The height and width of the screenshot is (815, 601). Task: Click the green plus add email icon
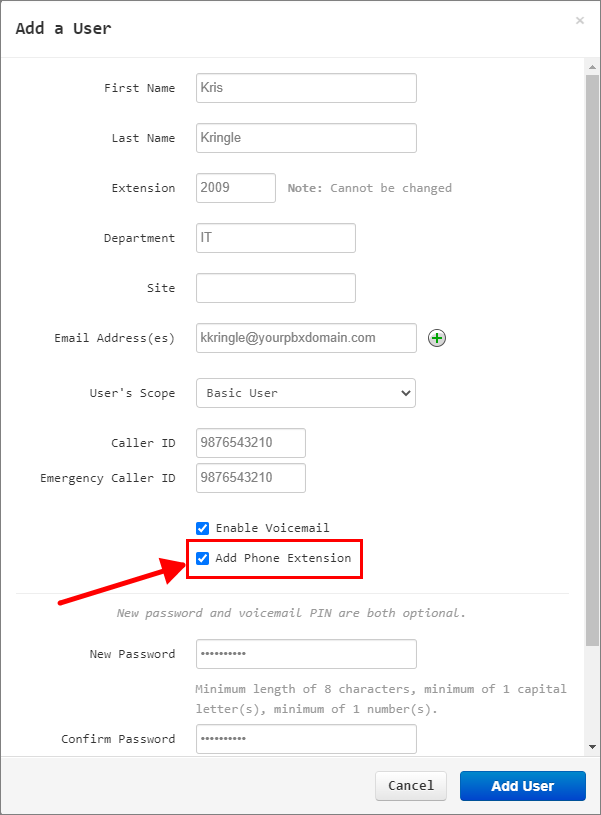click(x=437, y=338)
